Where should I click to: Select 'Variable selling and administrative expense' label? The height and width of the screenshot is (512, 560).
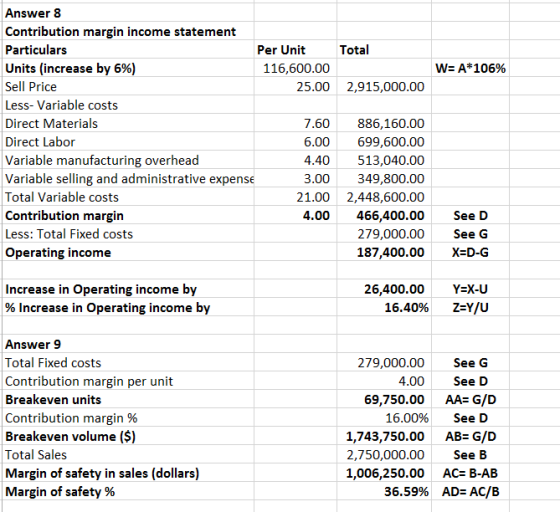[x=129, y=179]
